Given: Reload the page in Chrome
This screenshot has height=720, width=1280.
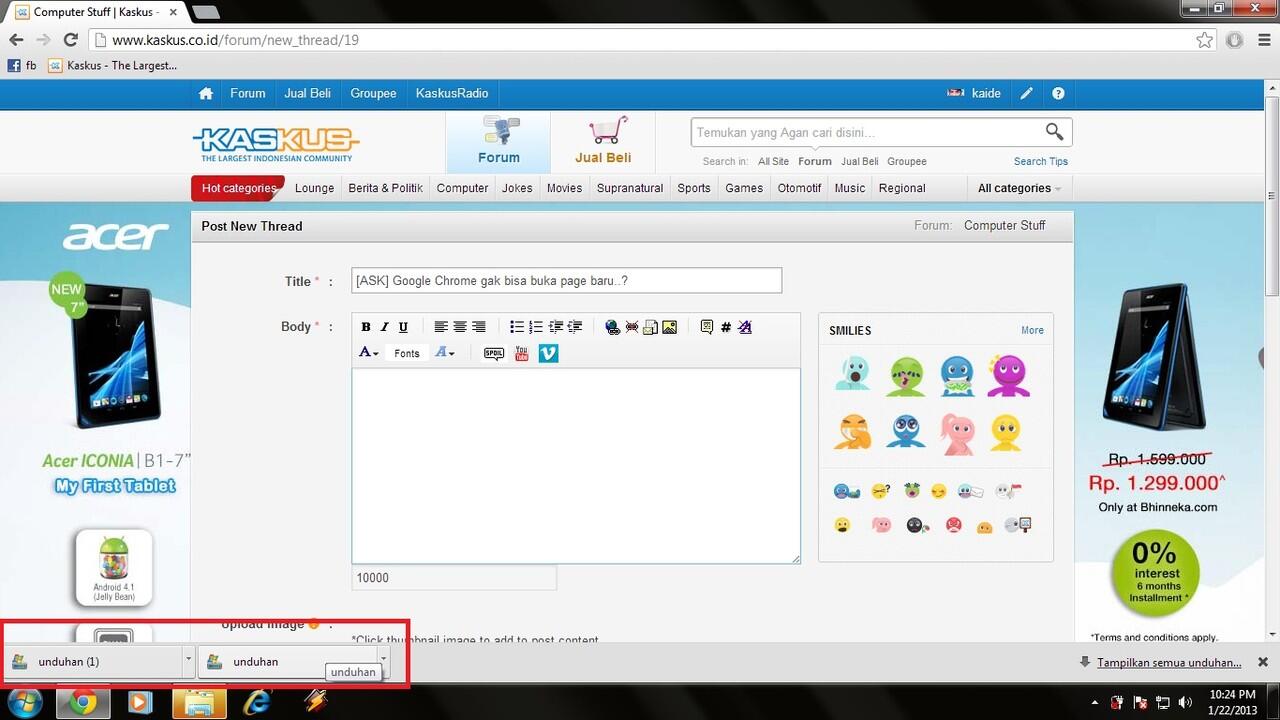Looking at the screenshot, I should point(70,40).
